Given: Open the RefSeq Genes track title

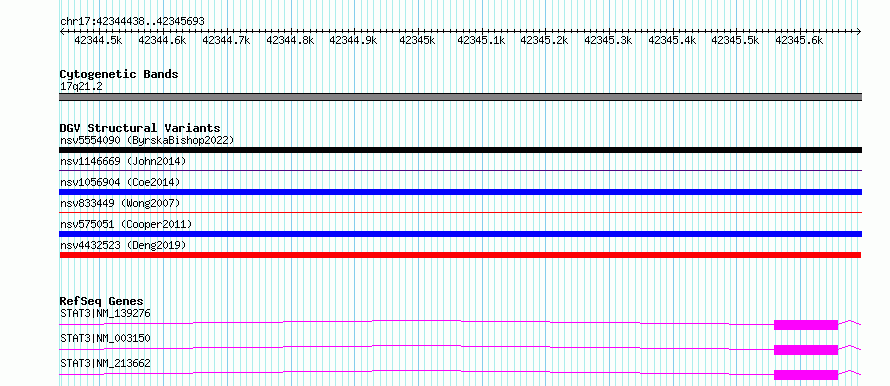Looking at the screenshot, I should click(x=102, y=301).
